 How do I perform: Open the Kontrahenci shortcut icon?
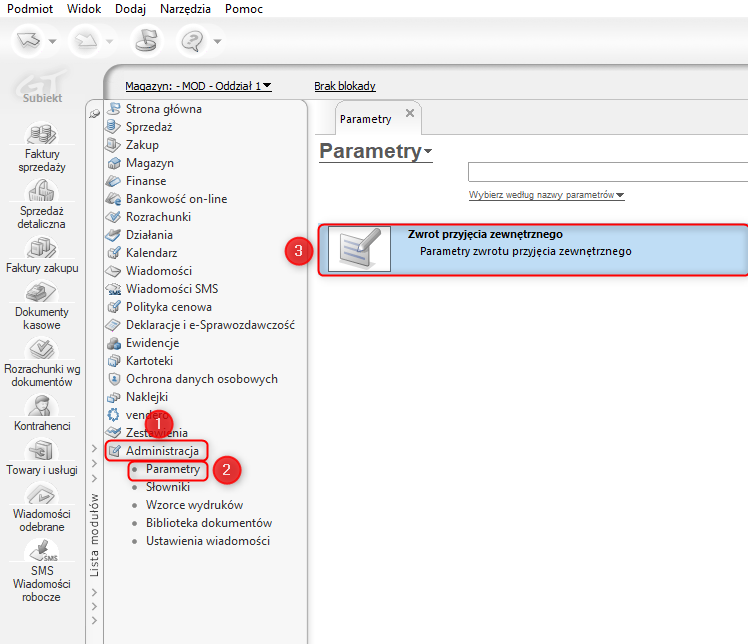pos(42,405)
